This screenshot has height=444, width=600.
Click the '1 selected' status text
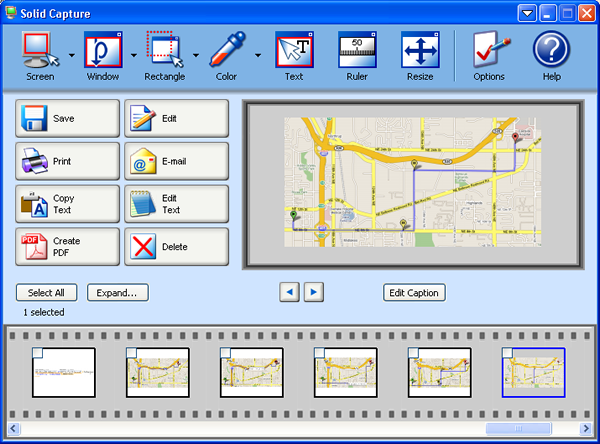44,312
